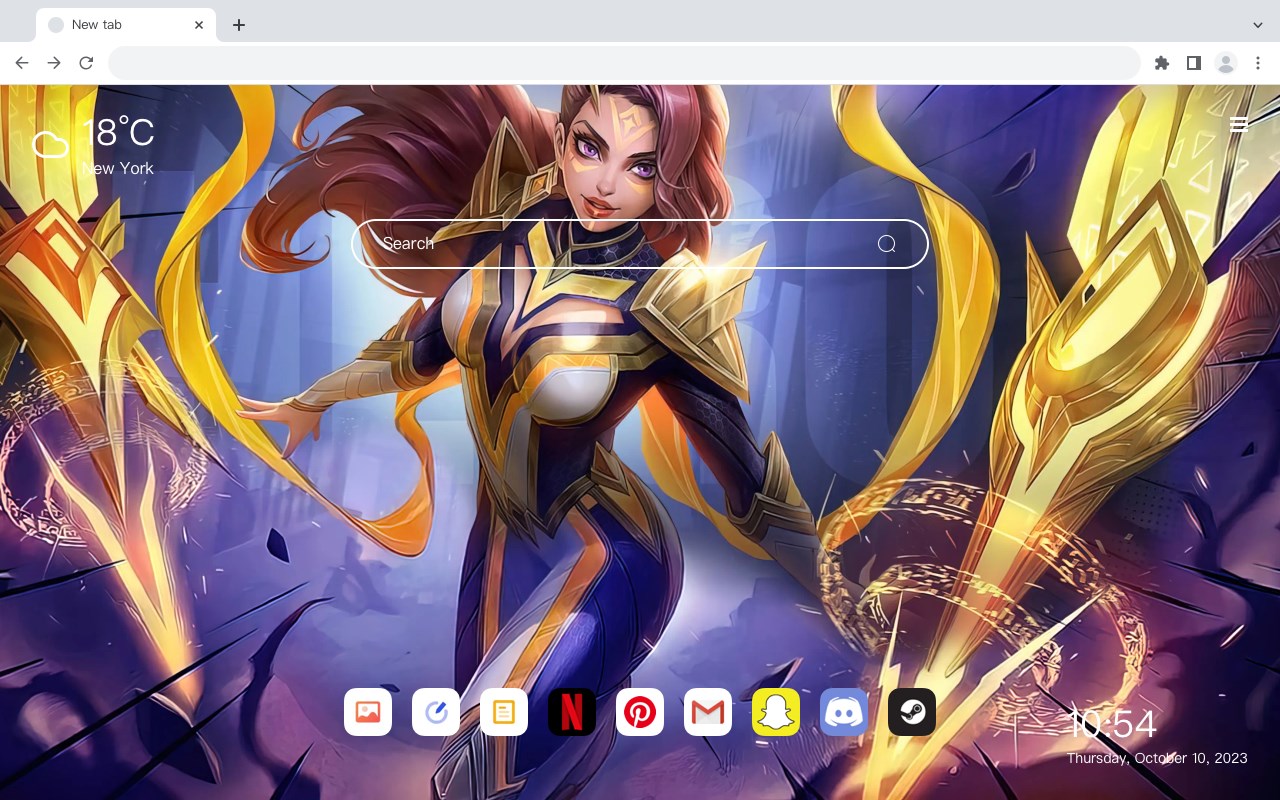Launch Pinterest from the dock
1280x800 pixels.
640,712
